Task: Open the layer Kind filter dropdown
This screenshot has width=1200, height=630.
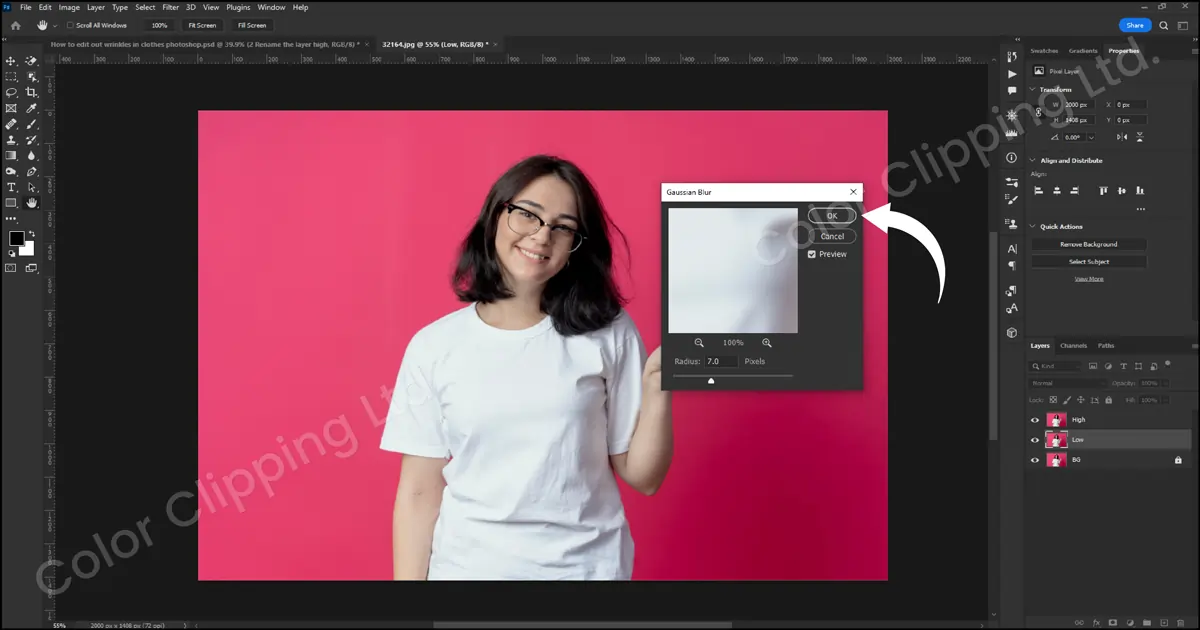Action: [x=1056, y=366]
